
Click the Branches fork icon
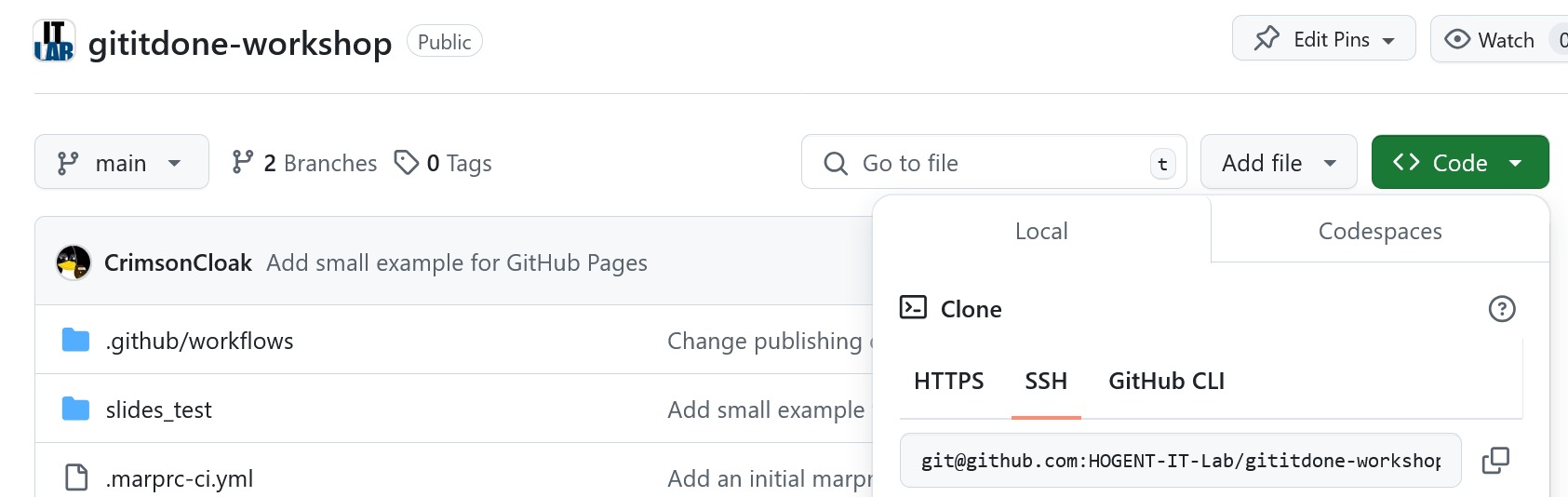tap(243, 162)
